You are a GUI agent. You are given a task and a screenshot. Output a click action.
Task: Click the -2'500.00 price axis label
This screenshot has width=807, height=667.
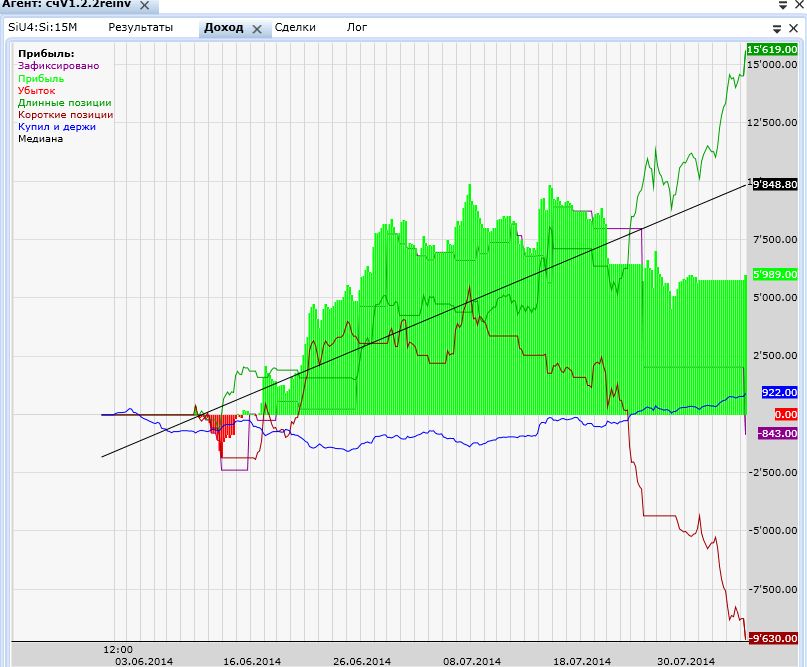[773, 472]
